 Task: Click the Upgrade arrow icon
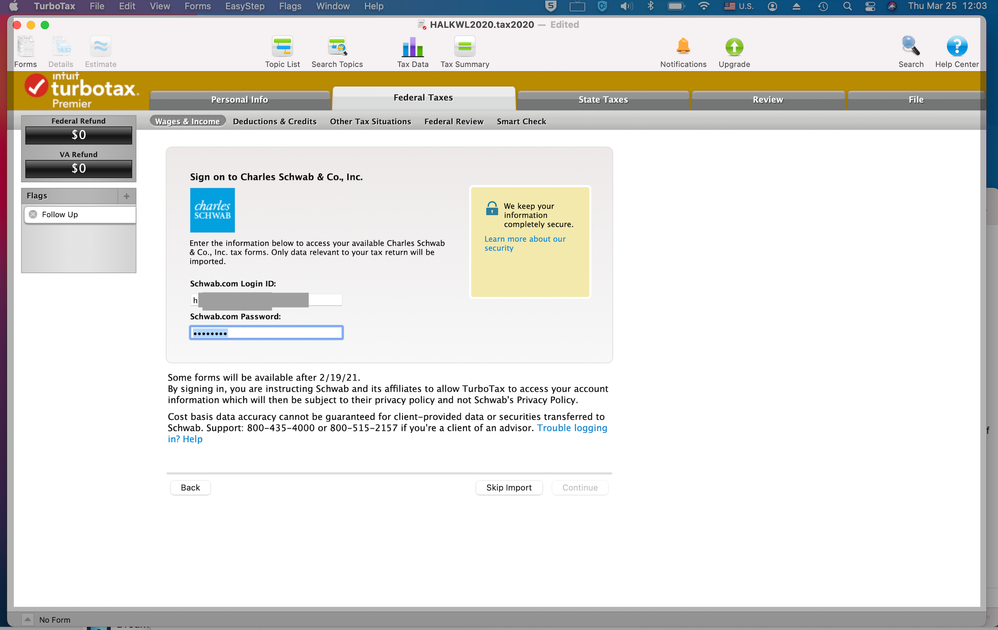pos(734,46)
